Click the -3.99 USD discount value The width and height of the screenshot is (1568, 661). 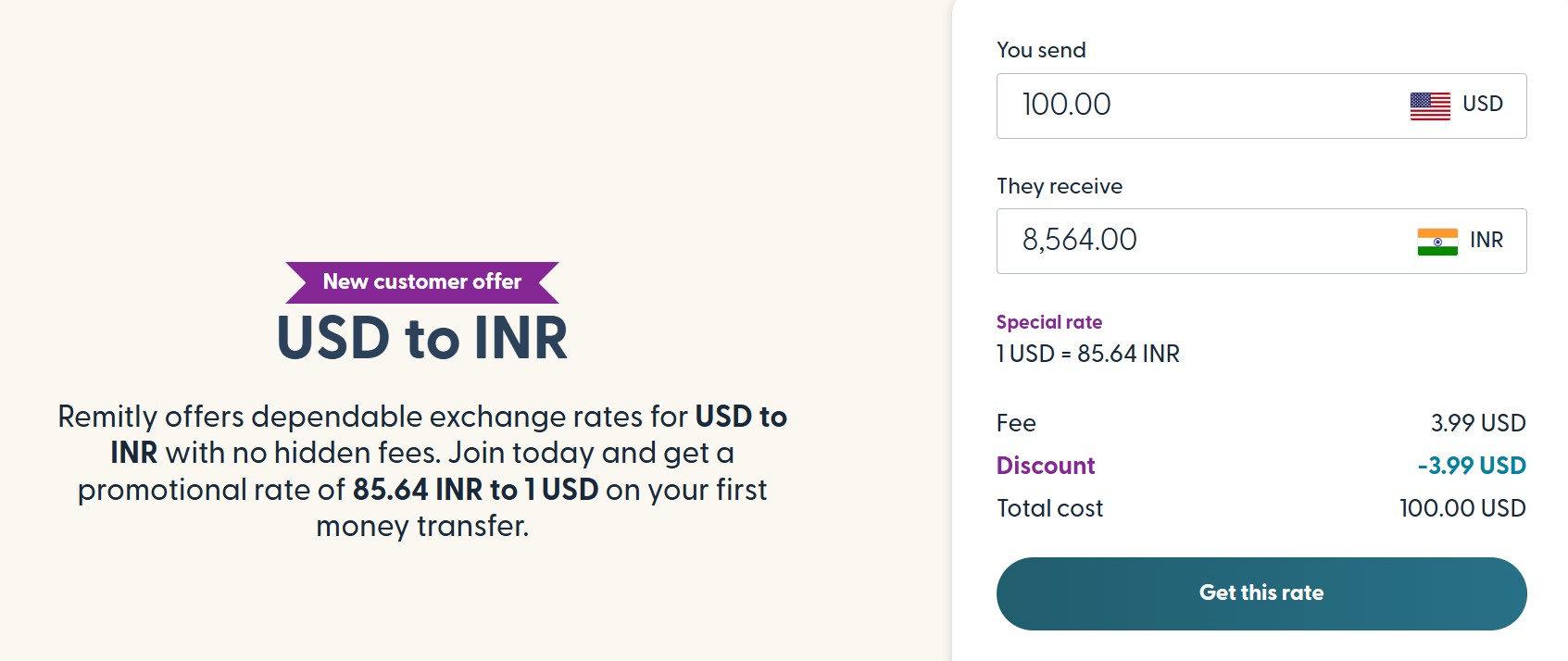(1472, 466)
